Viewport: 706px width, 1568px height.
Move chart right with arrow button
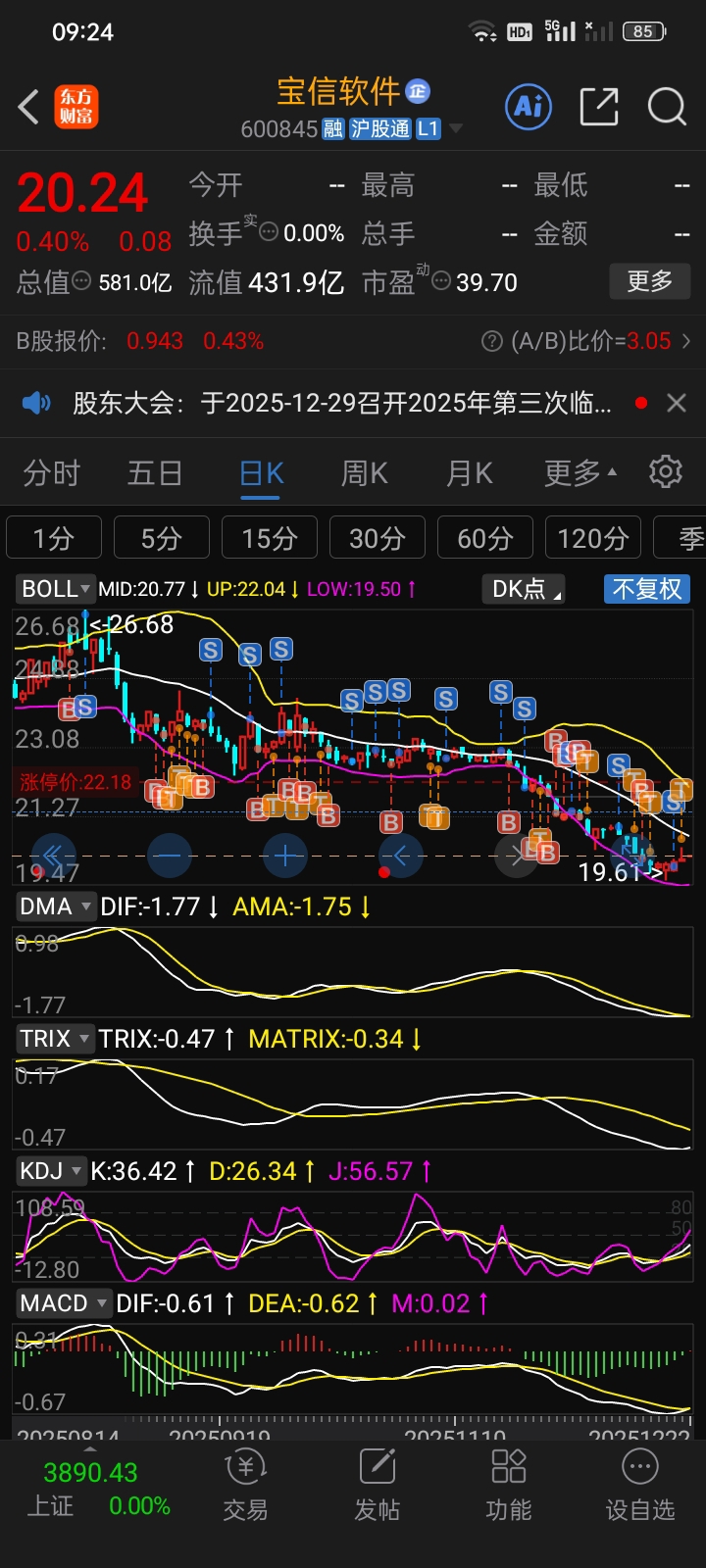pyautogui.click(x=517, y=856)
